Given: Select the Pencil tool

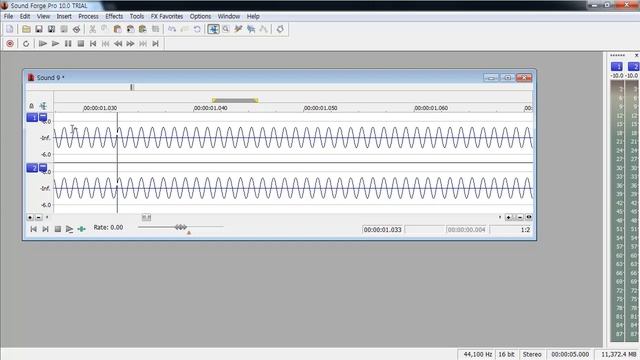Looking at the screenshot, I should (238, 29).
